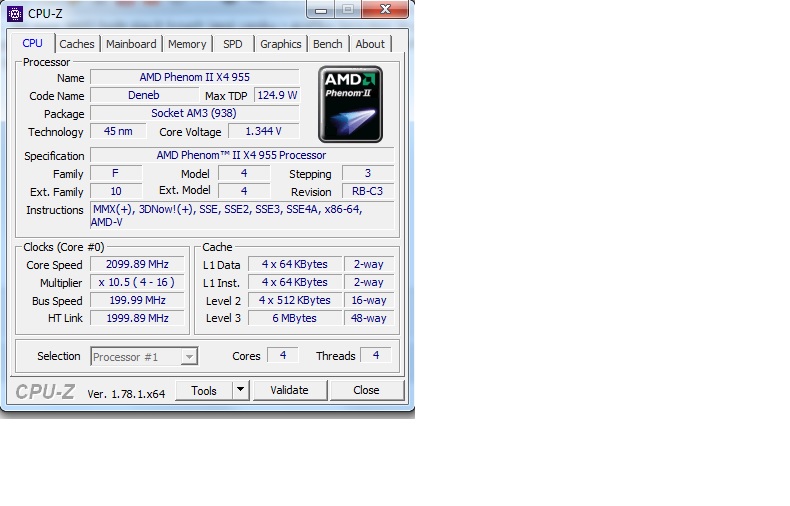Screen dimensions: 790x506
Task: Click the Family value 'F'
Action: point(116,173)
